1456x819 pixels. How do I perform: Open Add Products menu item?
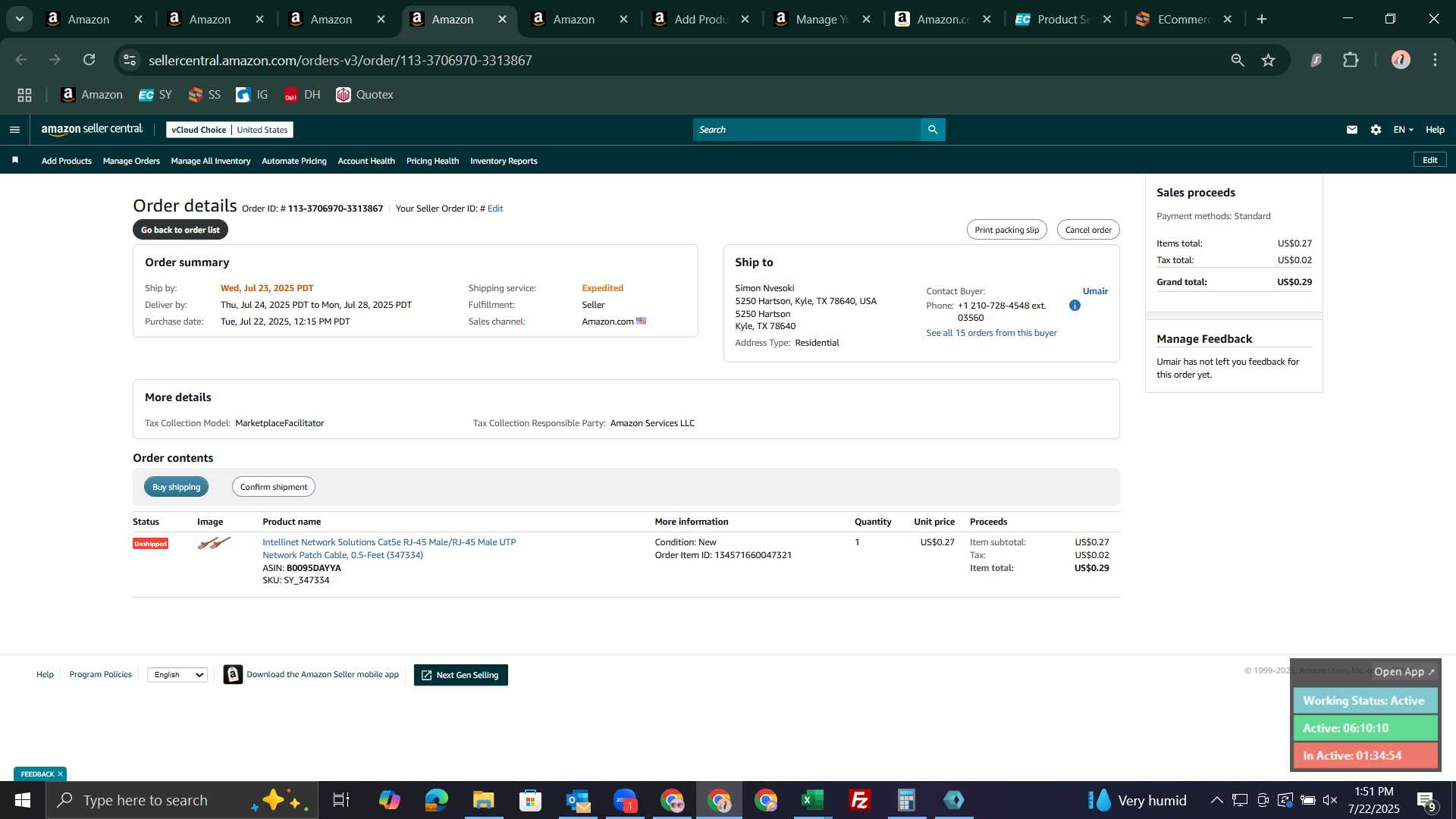(67, 161)
